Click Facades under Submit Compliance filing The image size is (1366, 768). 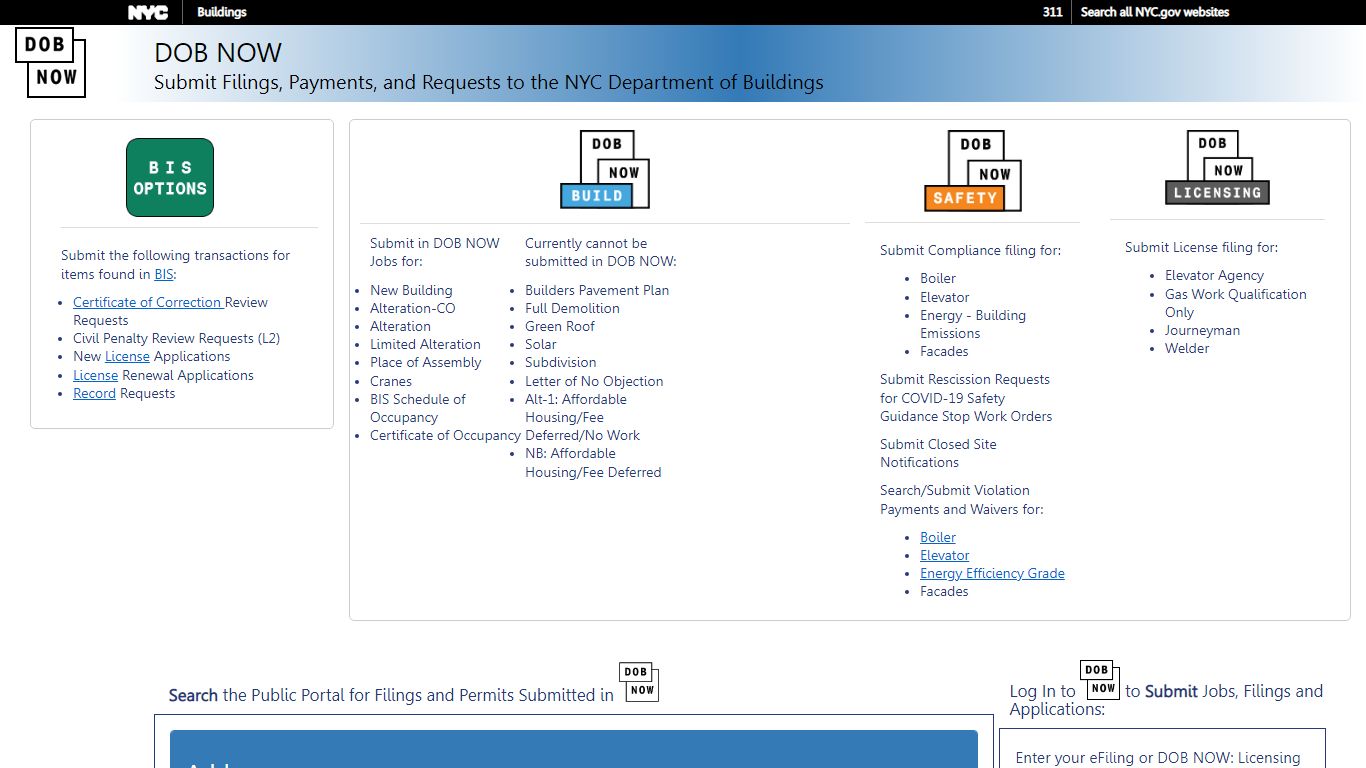(x=944, y=351)
